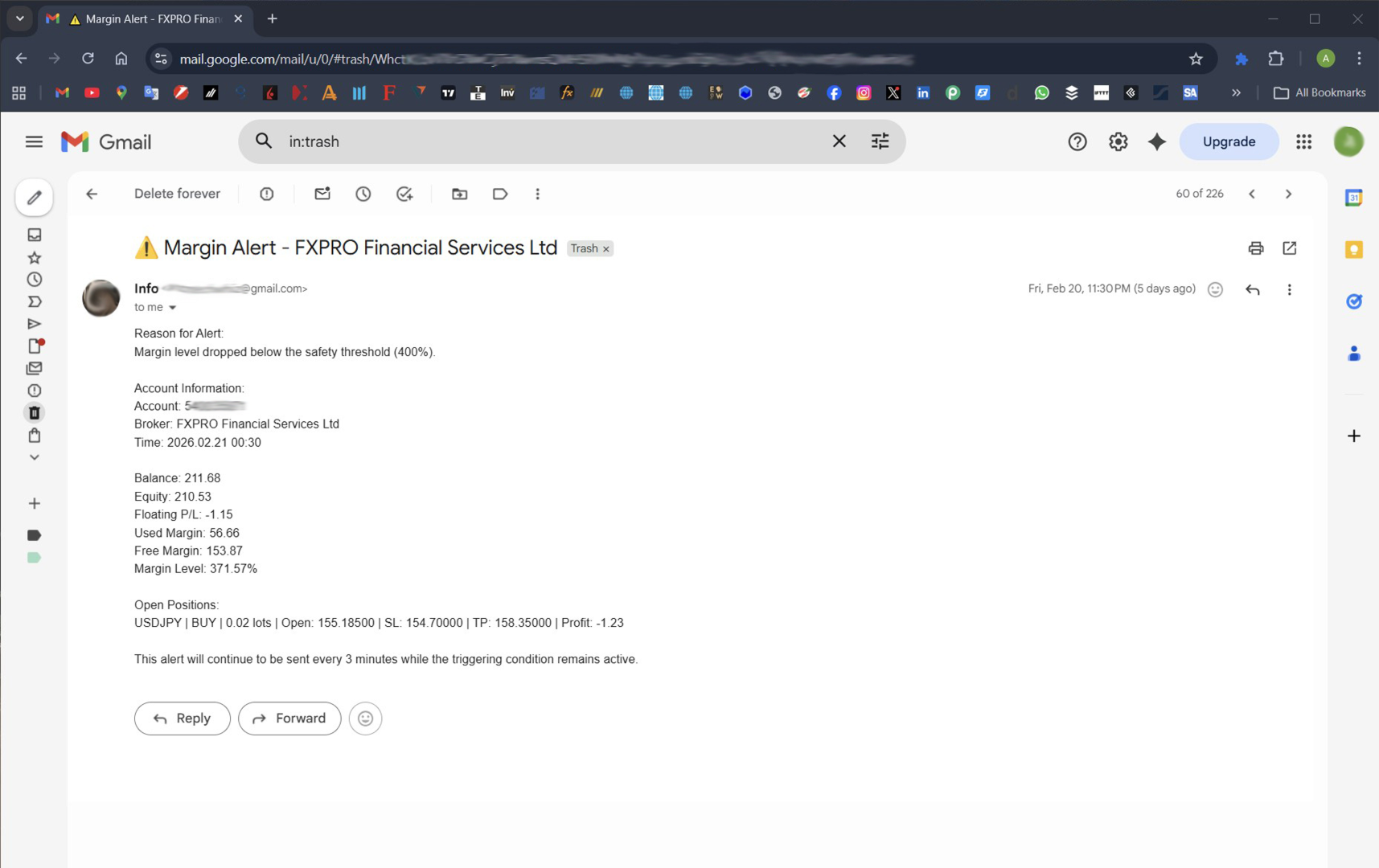Show details of recipients 'to me'
The image size is (1379, 868).
[172, 308]
